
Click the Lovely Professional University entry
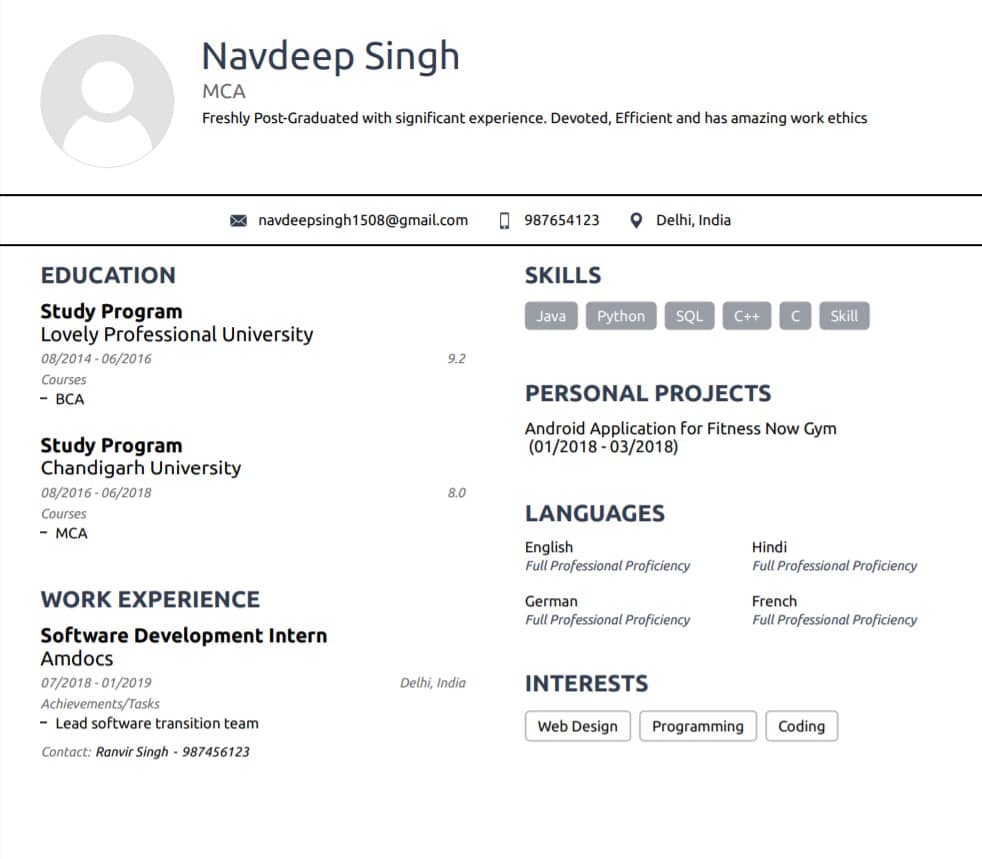pyautogui.click(x=177, y=335)
